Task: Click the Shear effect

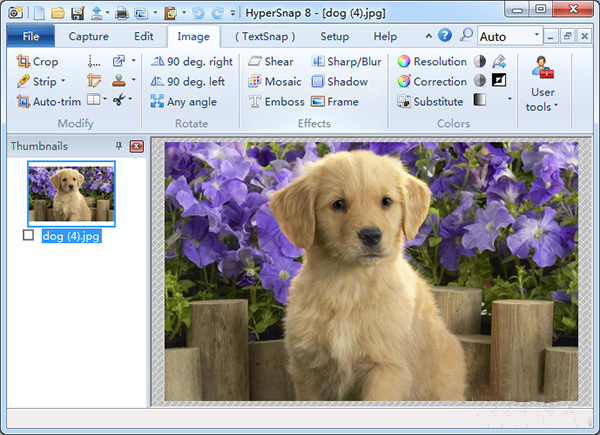Action: 271,61
